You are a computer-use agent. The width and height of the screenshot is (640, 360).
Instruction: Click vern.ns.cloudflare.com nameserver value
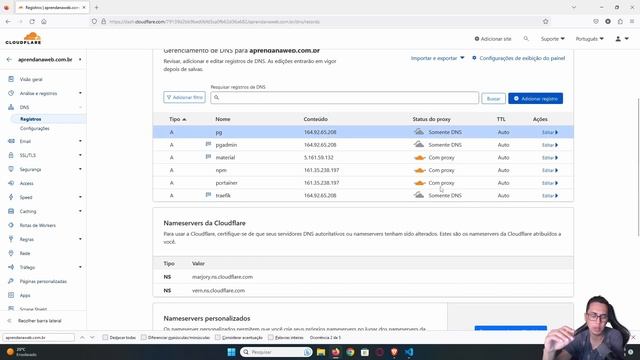[x=218, y=291]
